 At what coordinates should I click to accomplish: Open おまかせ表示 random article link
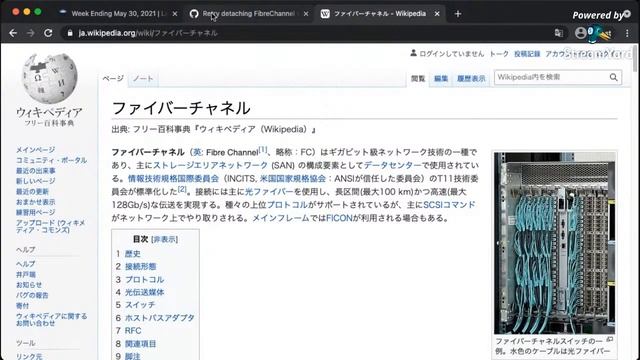[x=36, y=202]
